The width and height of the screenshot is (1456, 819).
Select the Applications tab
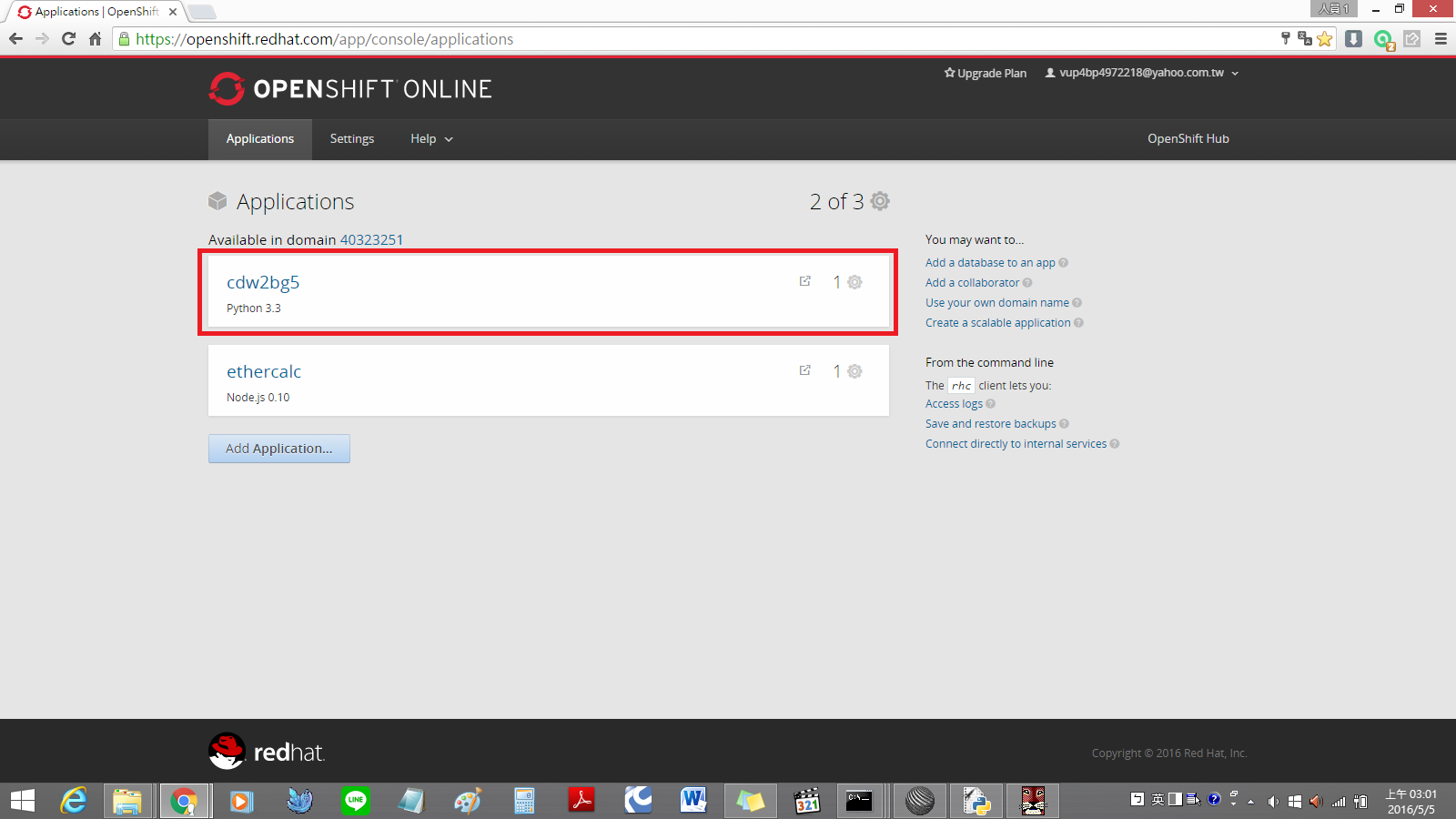tap(260, 139)
